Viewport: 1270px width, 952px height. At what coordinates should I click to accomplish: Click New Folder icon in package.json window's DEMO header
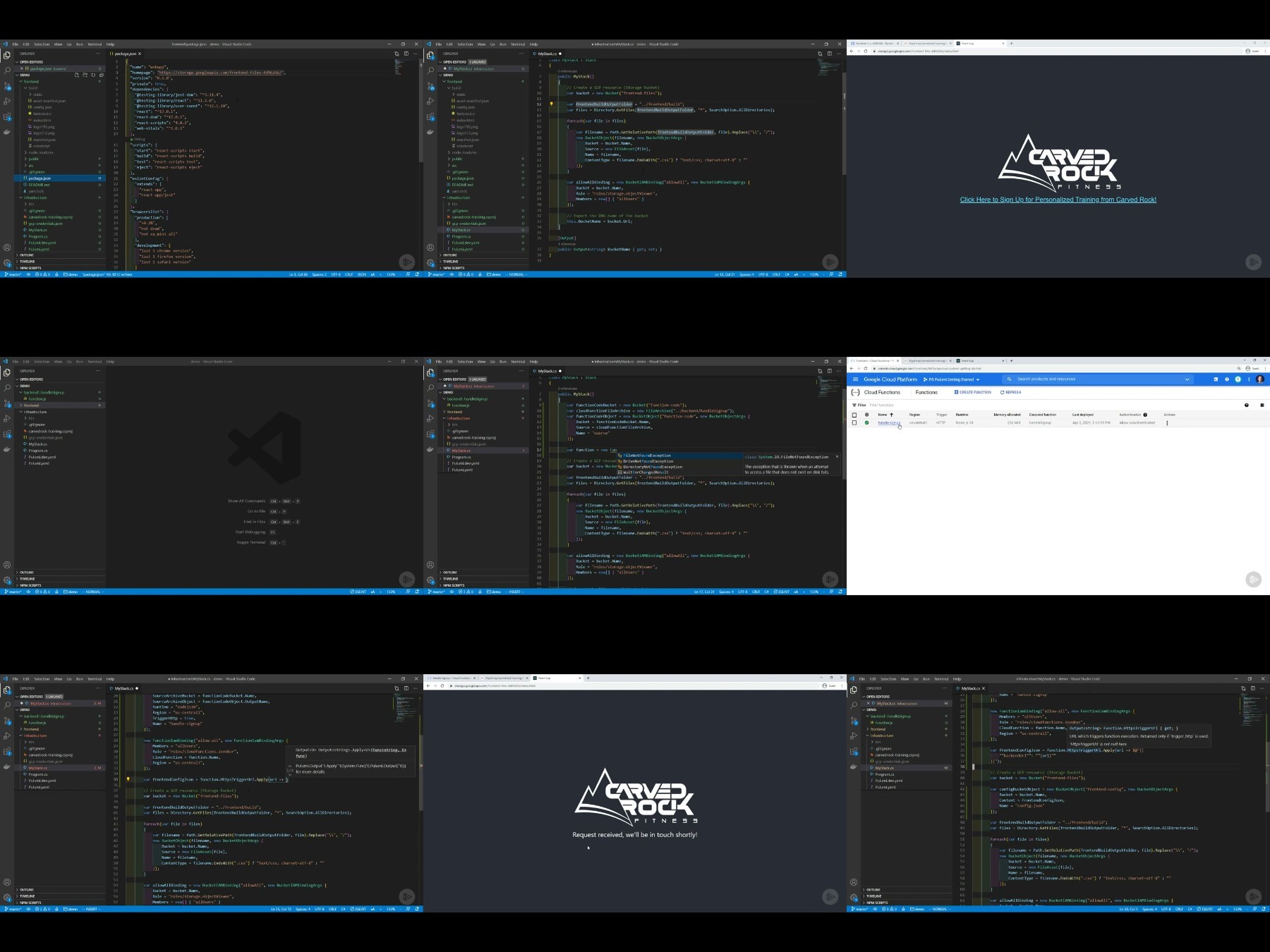(85, 75)
